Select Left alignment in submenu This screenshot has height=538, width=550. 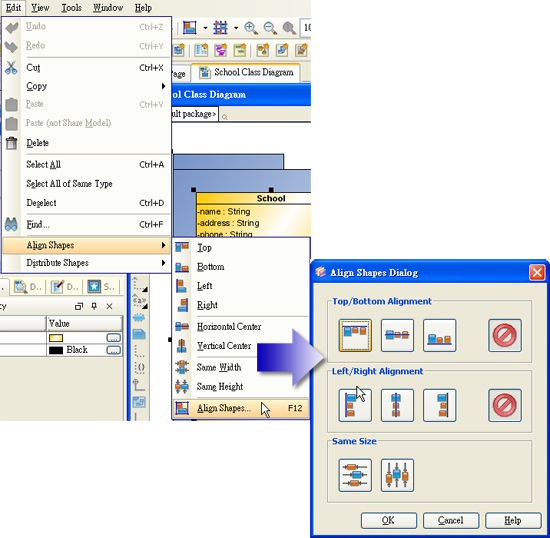tap(241, 286)
